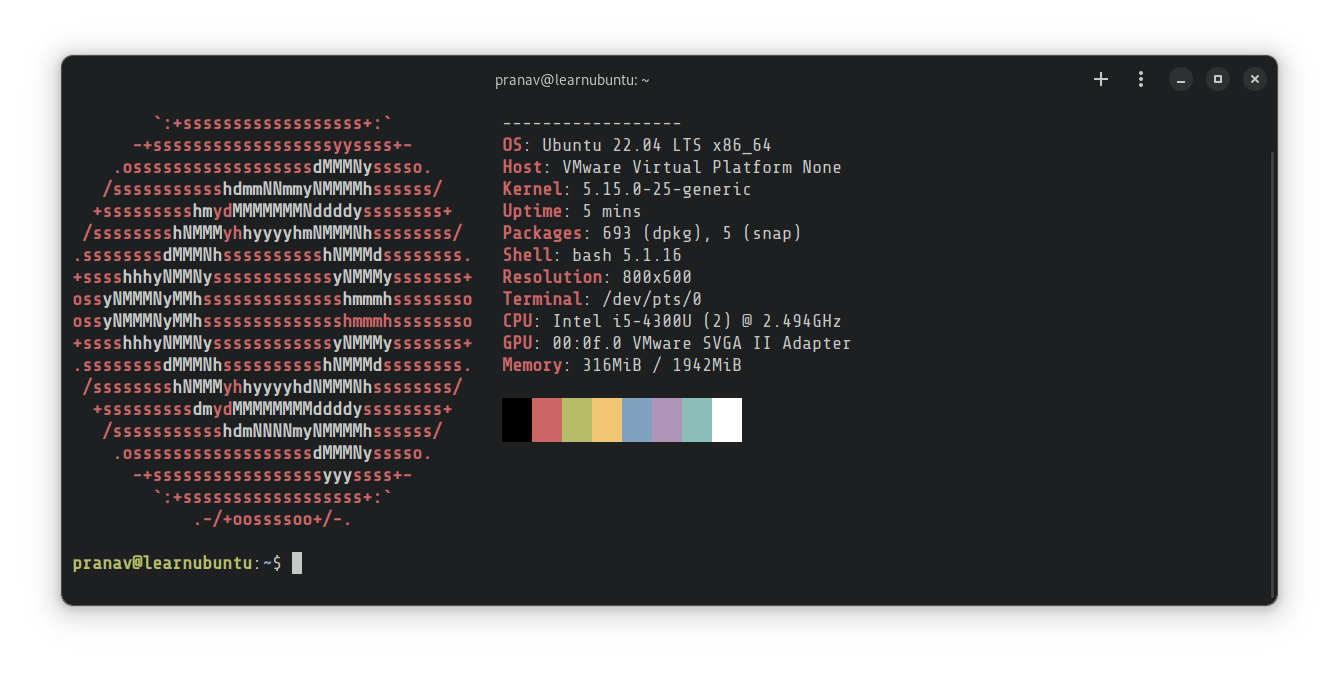
Task: Click the OS line showing Ubuntu 22.04
Action: coord(636,145)
